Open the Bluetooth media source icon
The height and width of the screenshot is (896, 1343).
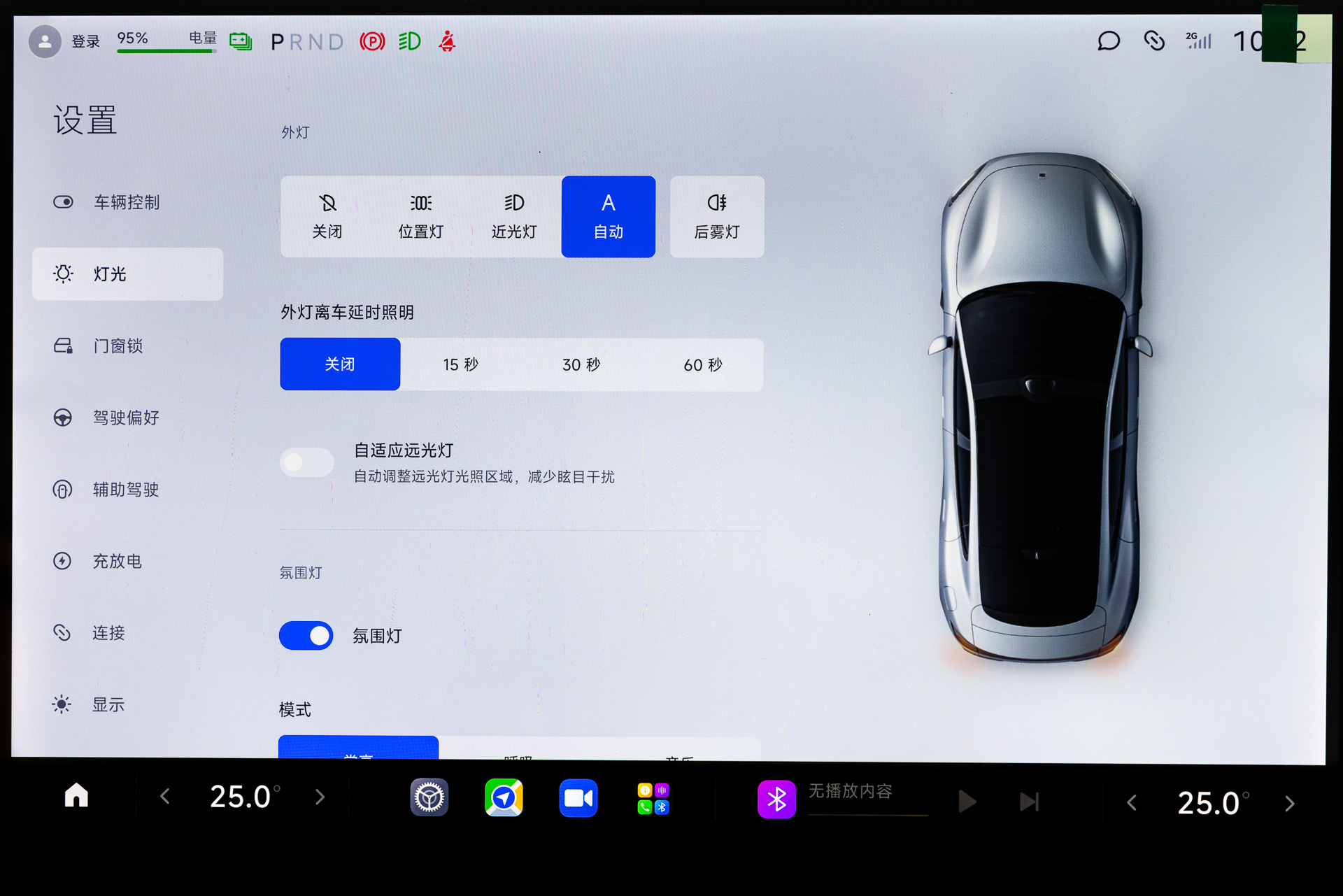tap(776, 799)
